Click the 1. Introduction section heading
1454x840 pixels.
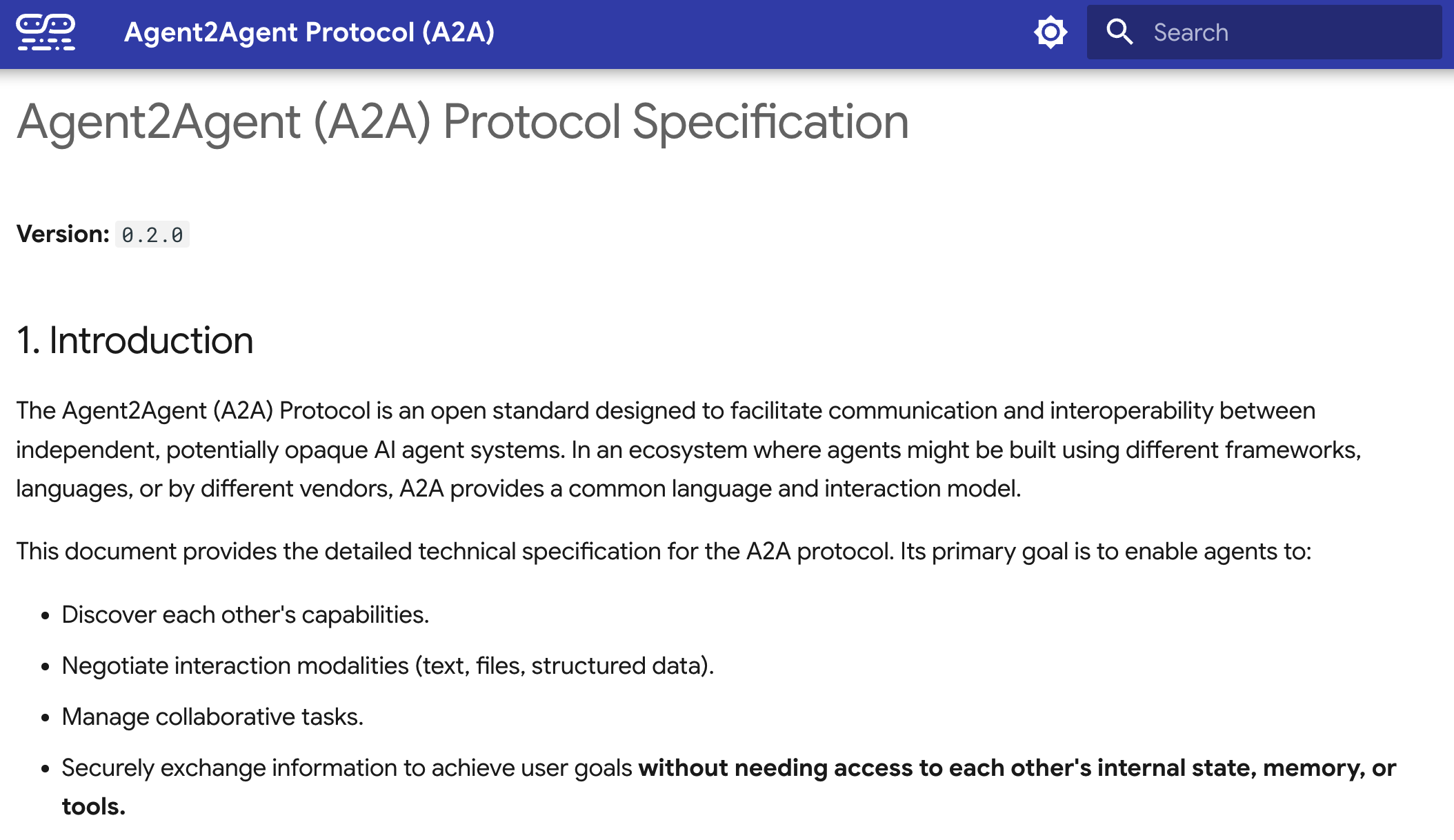click(135, 341)
